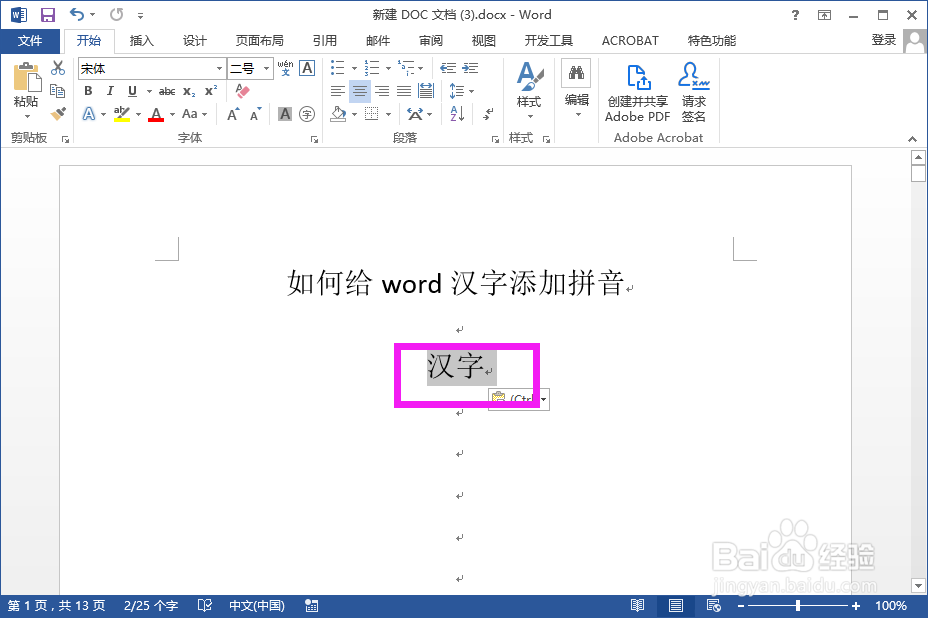This screenshot has height=618, width=928.
Task: Switch to the Insert tab
Action: click(141, 41)
